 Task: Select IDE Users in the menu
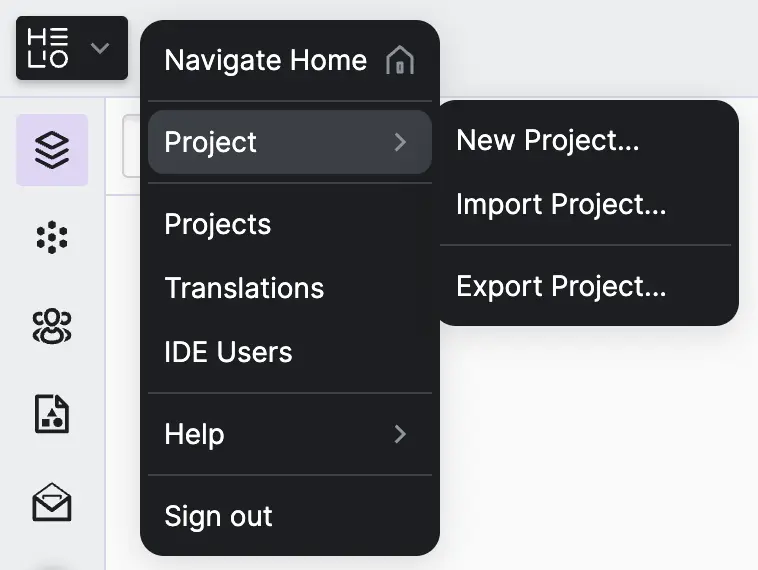pyautogui.click(x=228, y=352)
